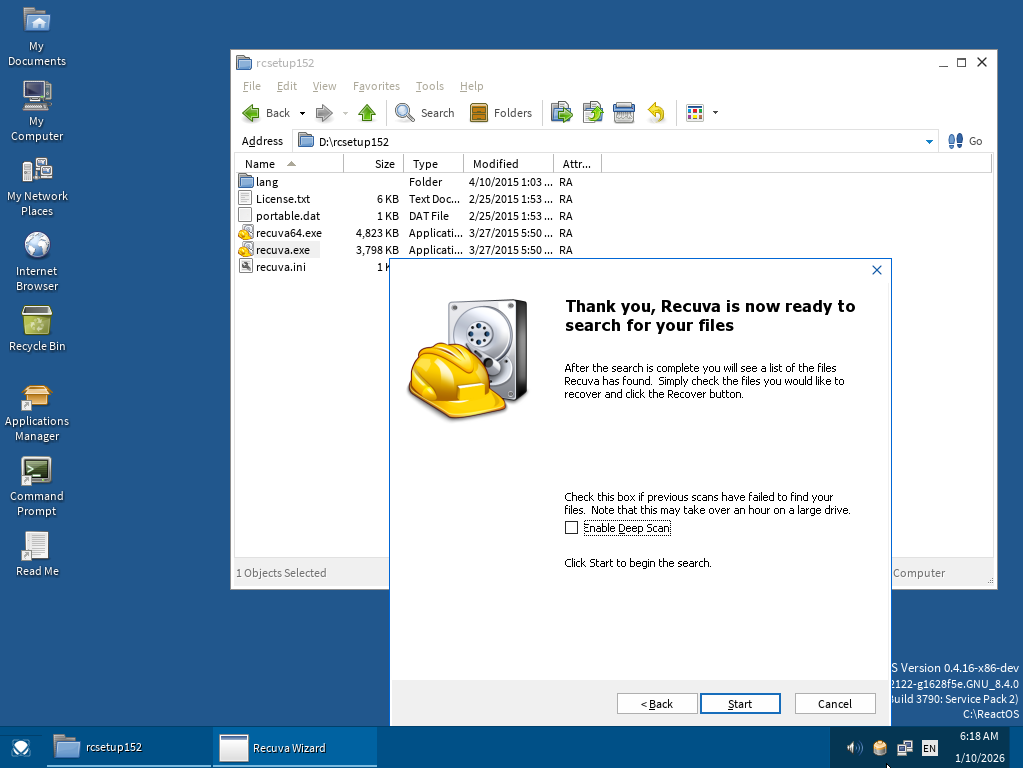Enable Deep Scan checkbox
Viewport: 1023px width, 768px height.
coord(572,528)
